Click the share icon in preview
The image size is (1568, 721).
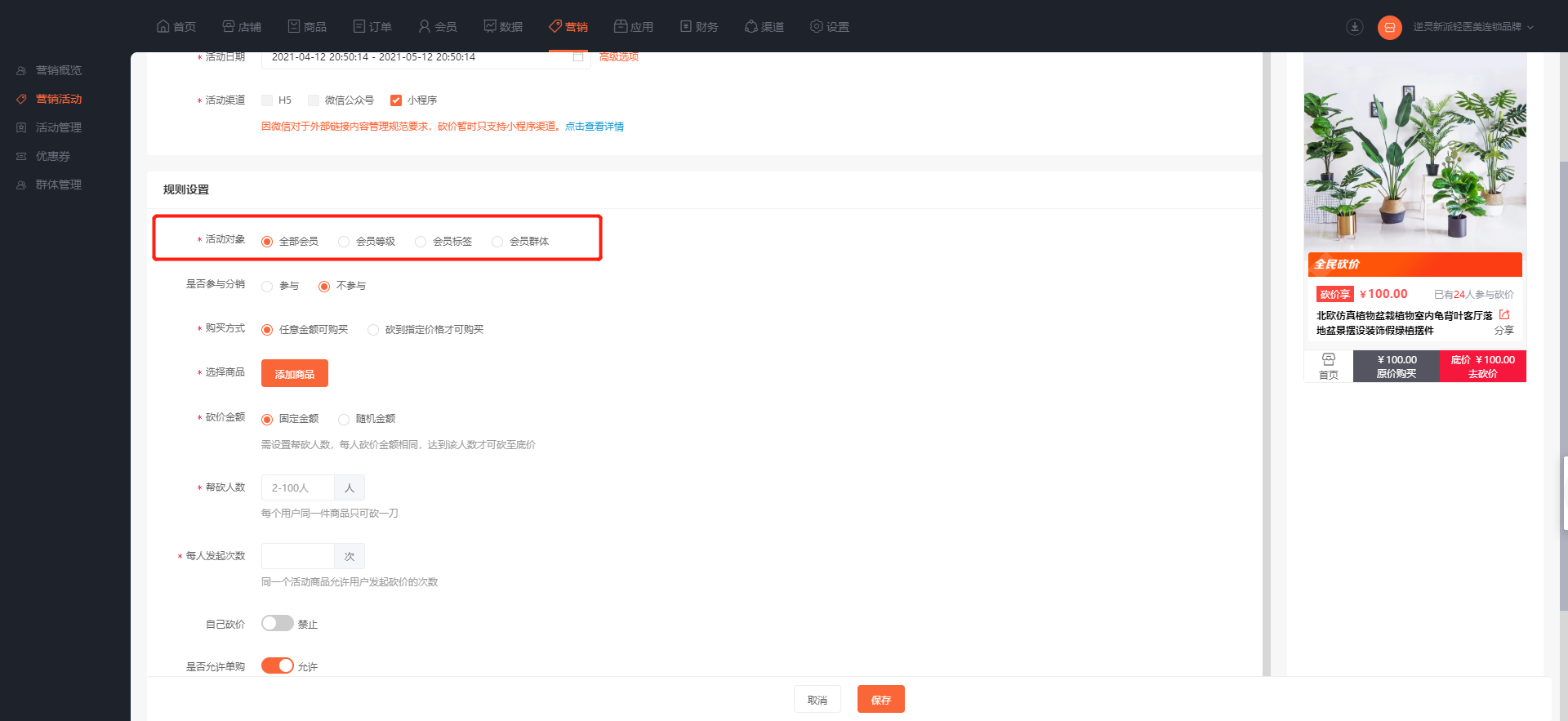coord(1504,314)
